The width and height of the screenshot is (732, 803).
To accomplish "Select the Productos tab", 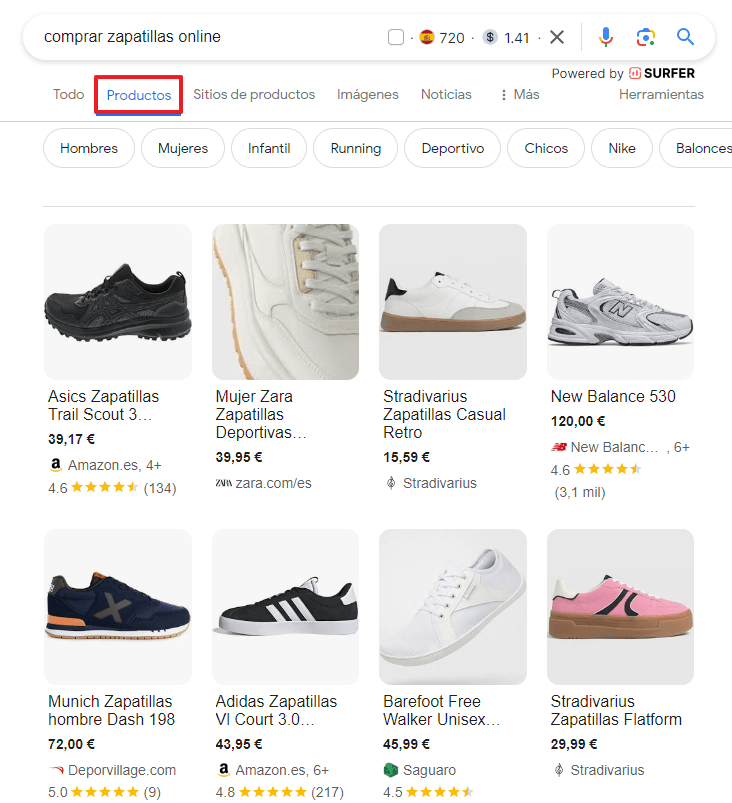I will (x=139, y=95).
